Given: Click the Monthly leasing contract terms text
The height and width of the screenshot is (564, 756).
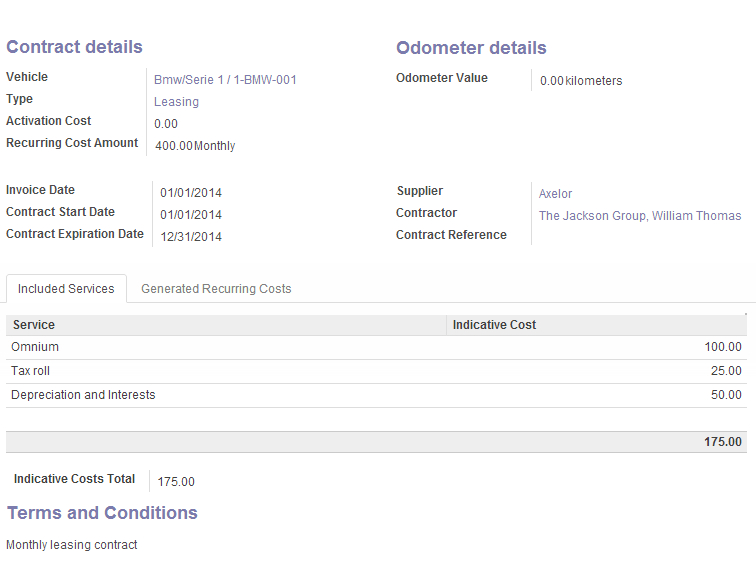Looking at the screenshot, I should click(x=72, y=545).
